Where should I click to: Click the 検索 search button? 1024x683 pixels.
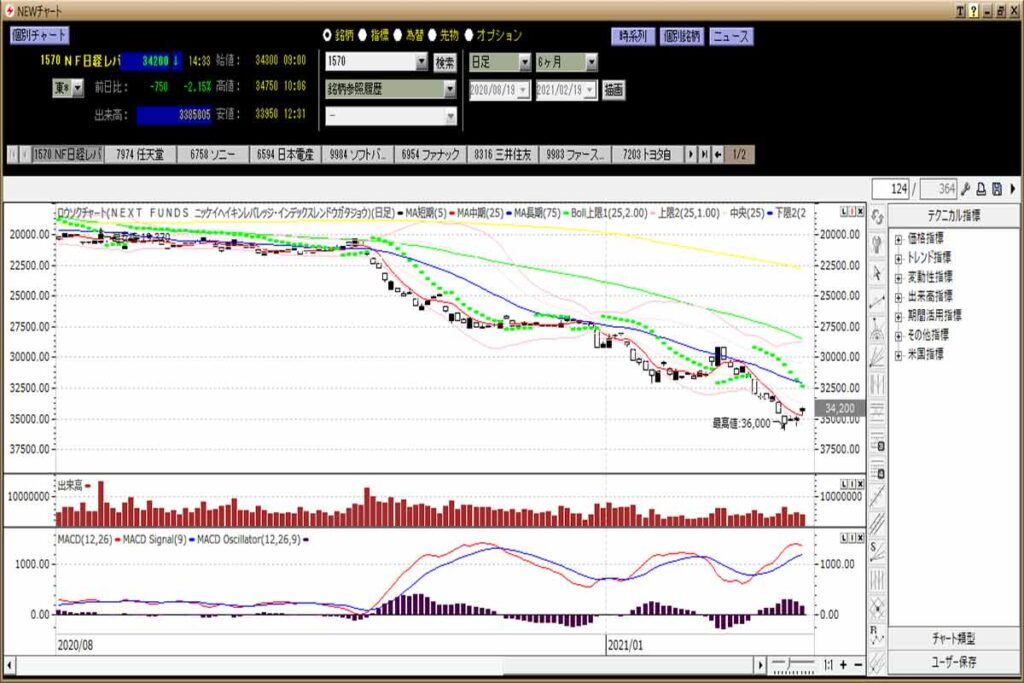pyautogui.click(x=444, y=62)
